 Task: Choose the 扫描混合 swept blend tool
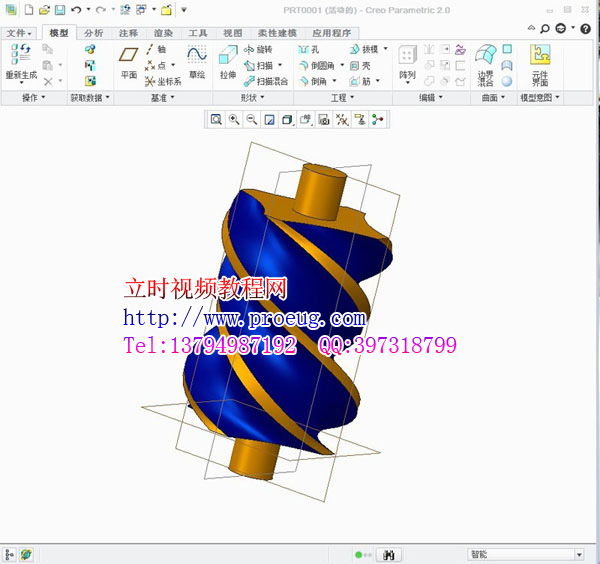click(266, 81)
